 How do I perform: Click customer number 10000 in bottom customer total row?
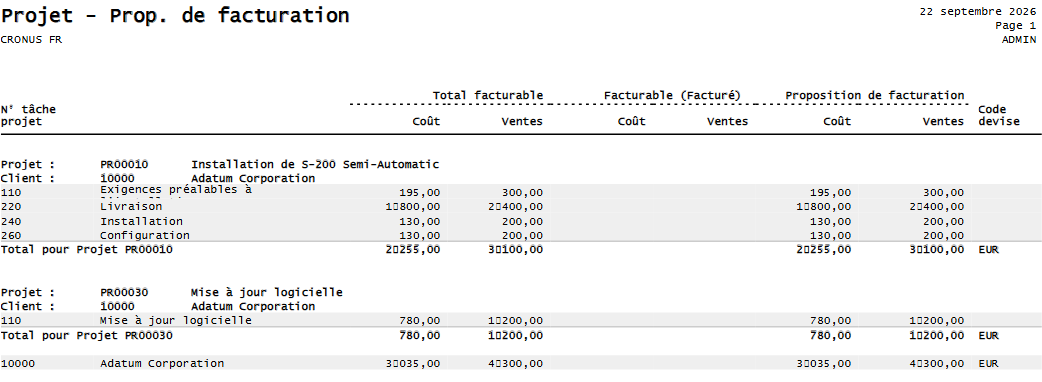pyautogui.click(x=18, y=363)
